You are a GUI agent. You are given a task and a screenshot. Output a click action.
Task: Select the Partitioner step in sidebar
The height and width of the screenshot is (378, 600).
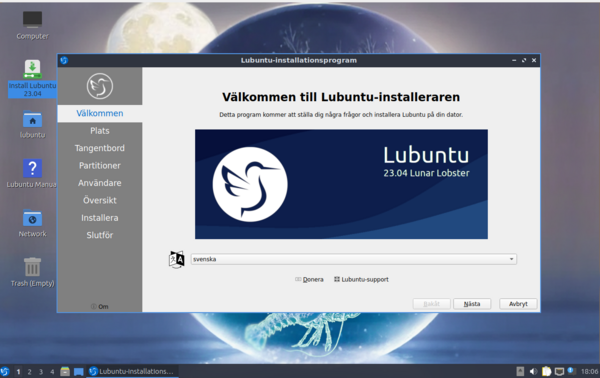[100, 166]
